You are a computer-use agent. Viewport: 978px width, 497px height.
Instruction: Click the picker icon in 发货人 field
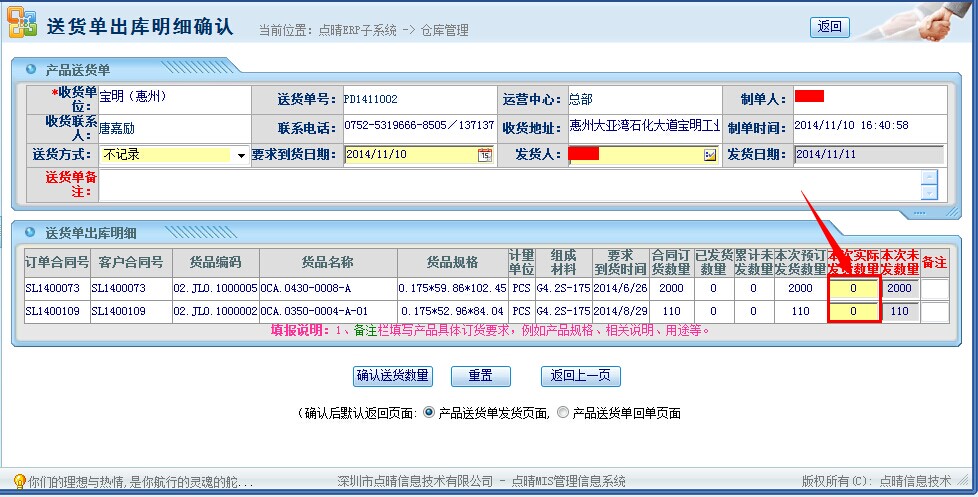point(710,155)
